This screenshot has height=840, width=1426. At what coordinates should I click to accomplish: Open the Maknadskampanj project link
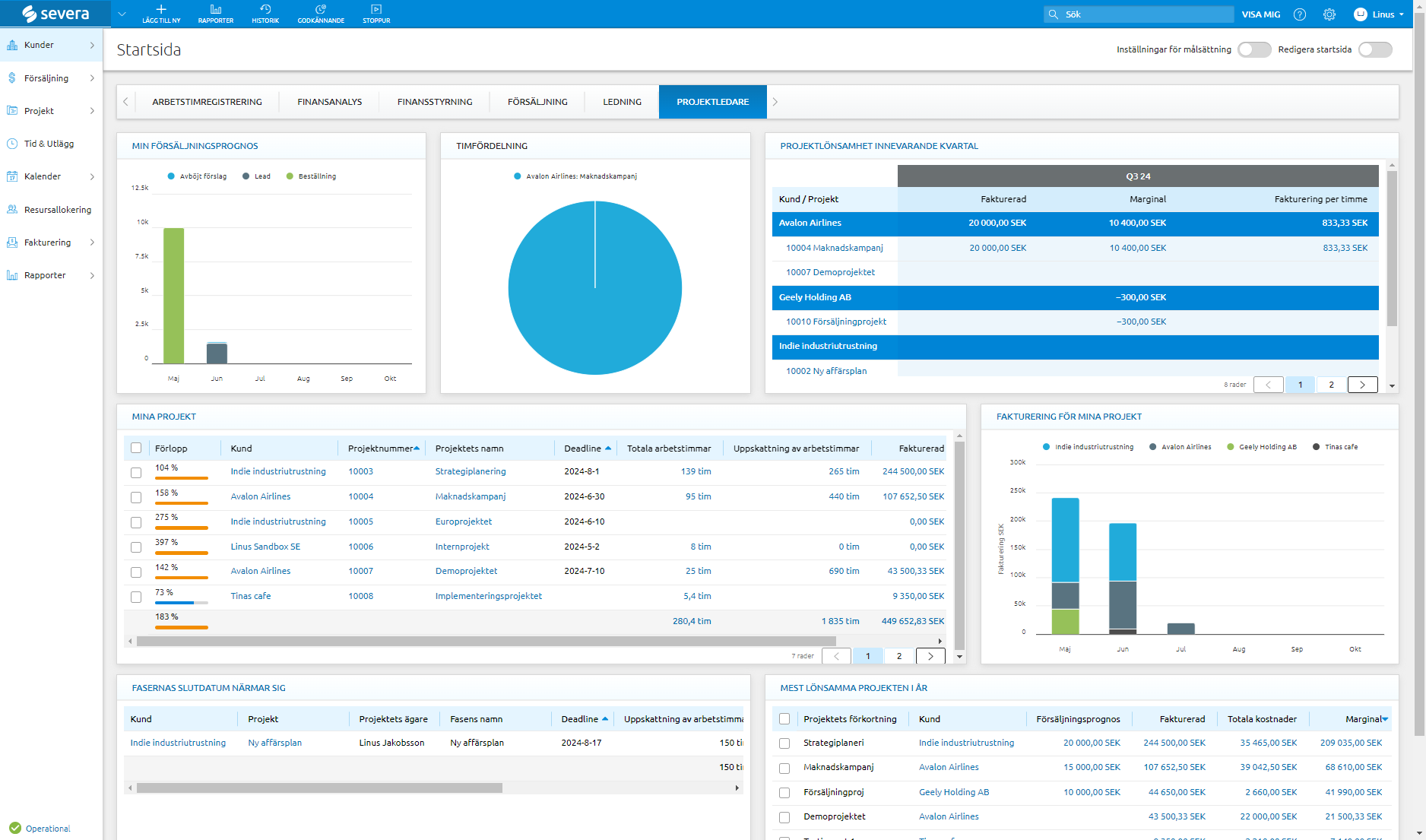(470, 496)
